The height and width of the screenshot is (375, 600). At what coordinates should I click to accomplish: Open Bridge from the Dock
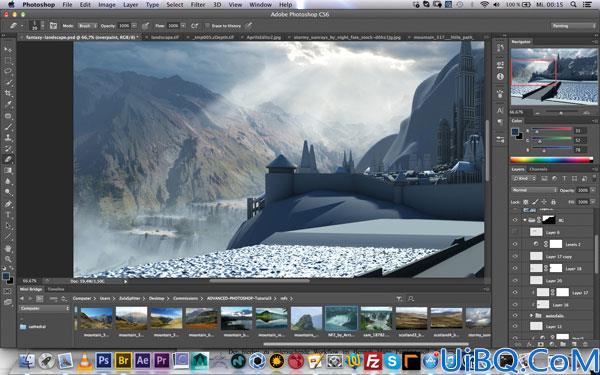click(123, 360)
